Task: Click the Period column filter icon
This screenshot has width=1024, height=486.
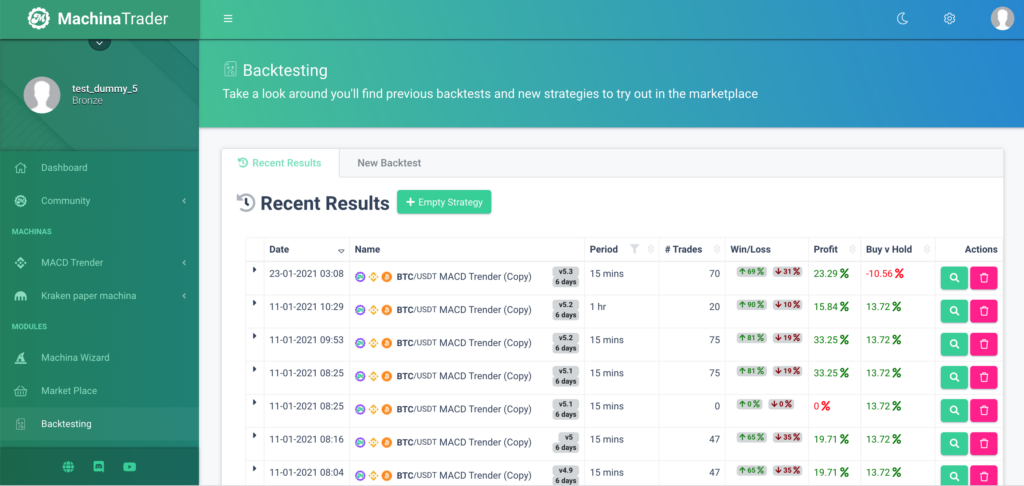Action: [634, 249]
